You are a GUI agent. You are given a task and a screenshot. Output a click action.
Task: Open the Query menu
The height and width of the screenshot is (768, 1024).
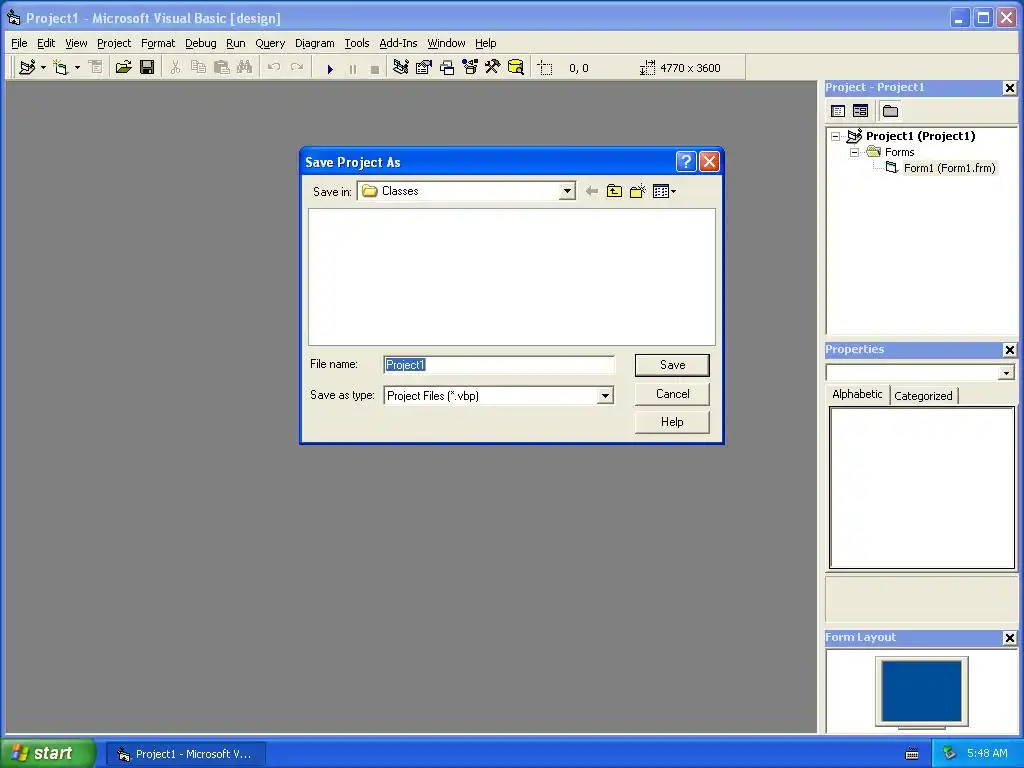(270, 43)
